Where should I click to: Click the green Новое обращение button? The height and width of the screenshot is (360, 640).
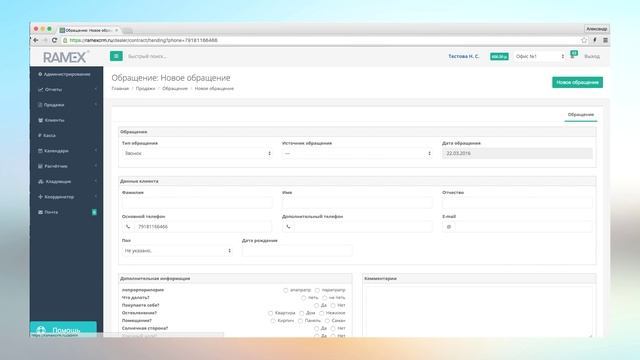coord(577,82)
